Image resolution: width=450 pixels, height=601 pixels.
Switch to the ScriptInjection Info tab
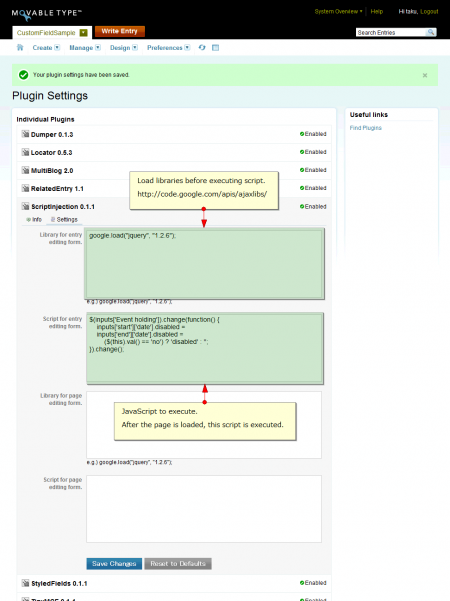coord(34,220)
